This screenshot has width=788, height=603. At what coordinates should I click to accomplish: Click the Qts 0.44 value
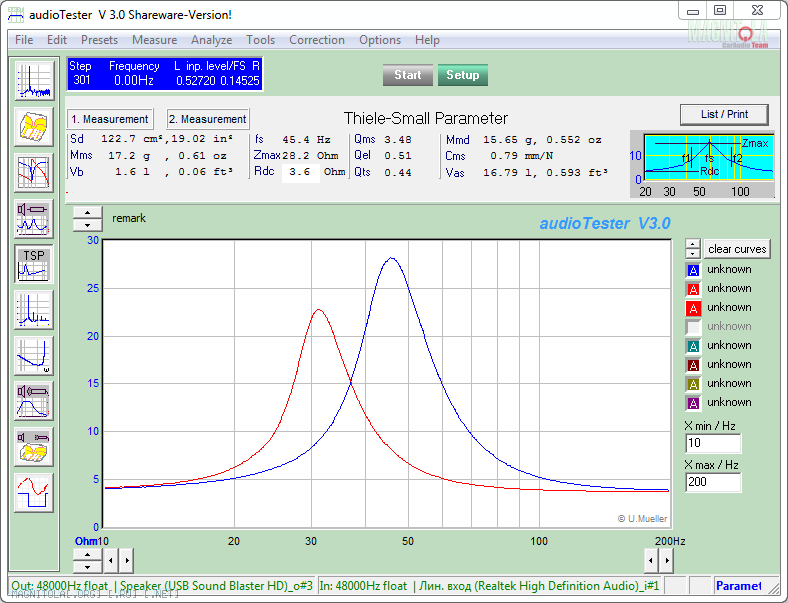pos(398,172)
